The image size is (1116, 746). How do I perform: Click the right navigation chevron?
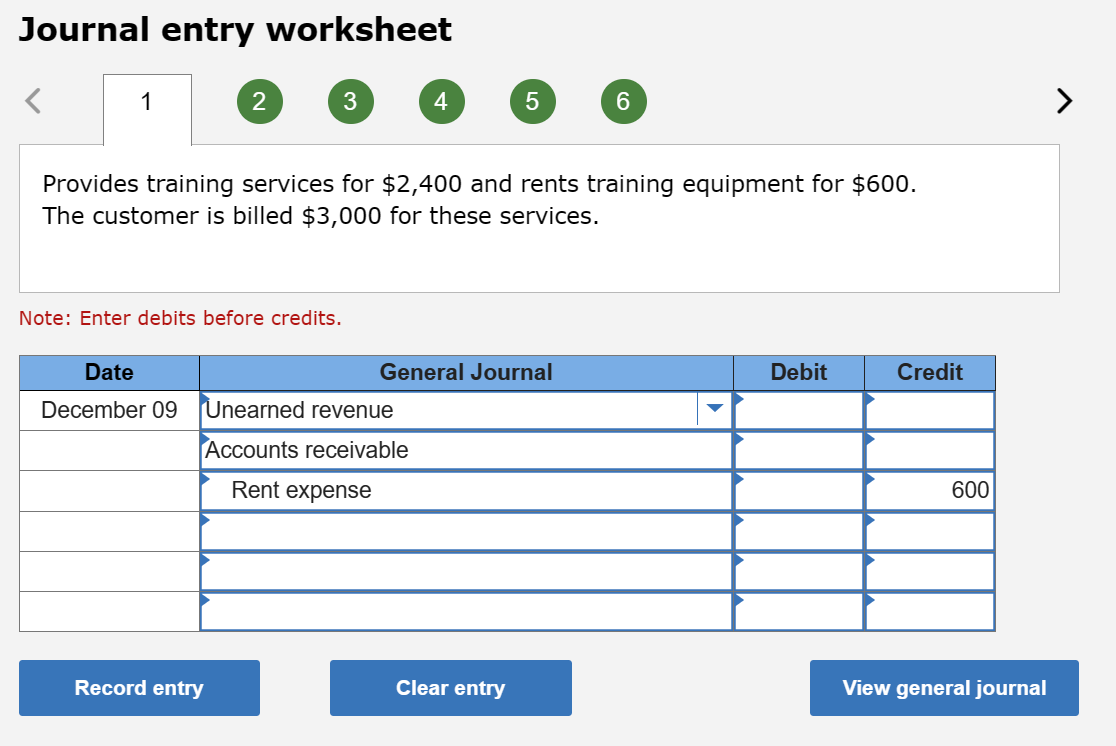pyautogui.click(x=1064, y=101)
